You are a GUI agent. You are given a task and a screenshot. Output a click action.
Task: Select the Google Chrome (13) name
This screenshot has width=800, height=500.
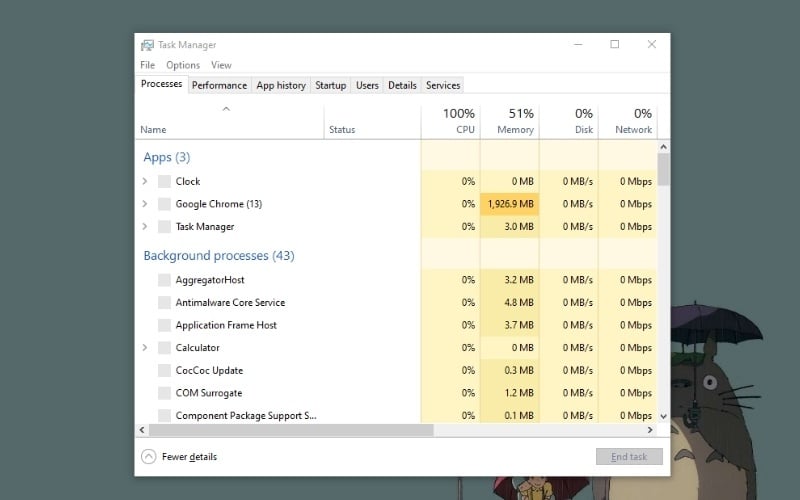click(x=219, y=204)
